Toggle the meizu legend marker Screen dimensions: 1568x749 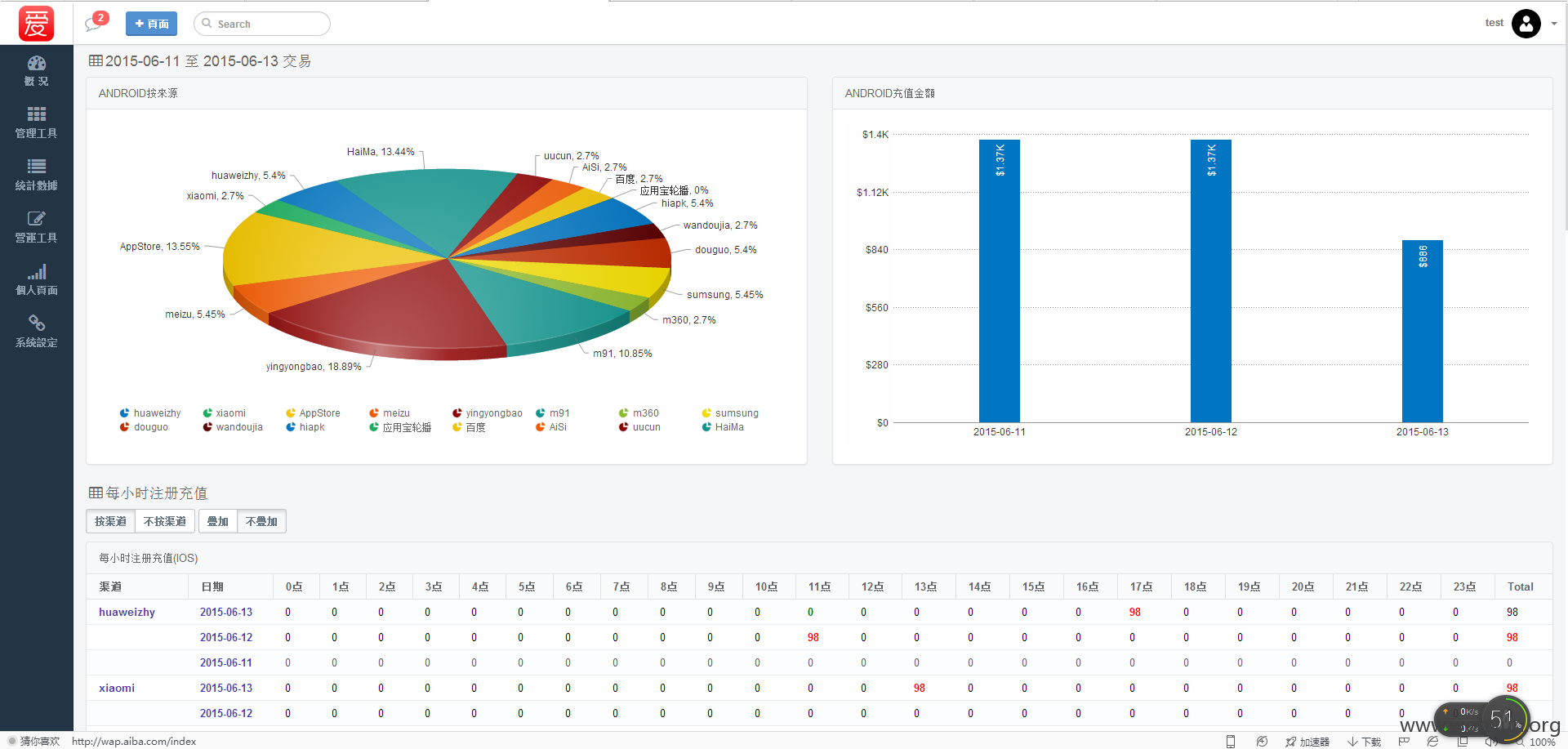374,413
